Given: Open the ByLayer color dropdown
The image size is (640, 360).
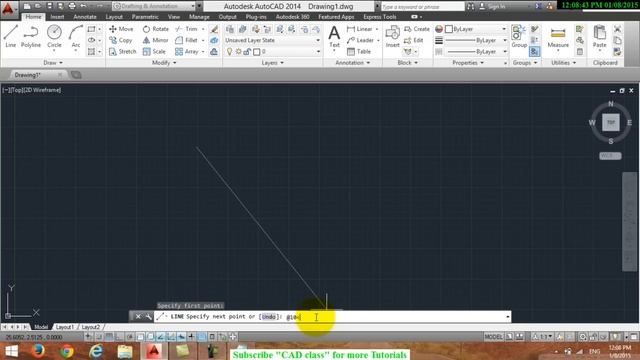Looking at the screenshot, I should point(476,29).
